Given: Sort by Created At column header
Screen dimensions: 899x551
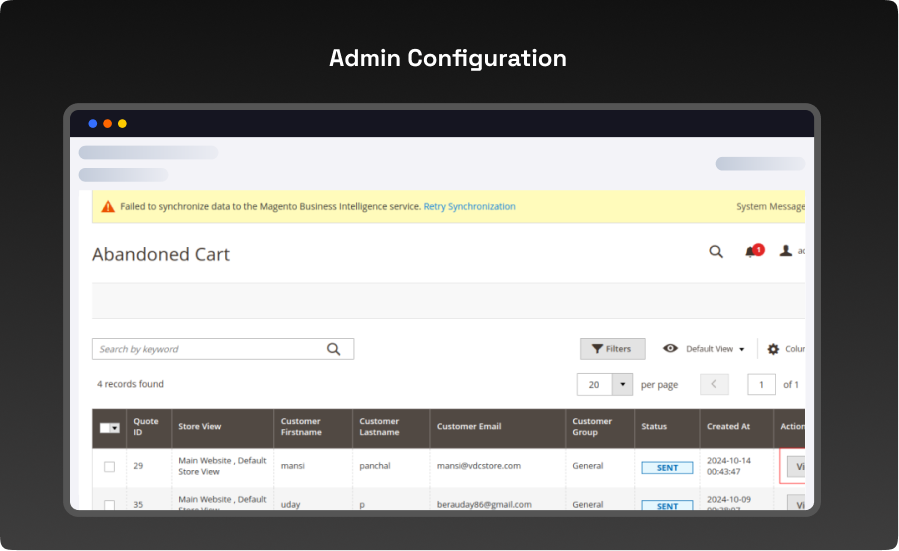Looking at the screenshot, I should 728,427.
